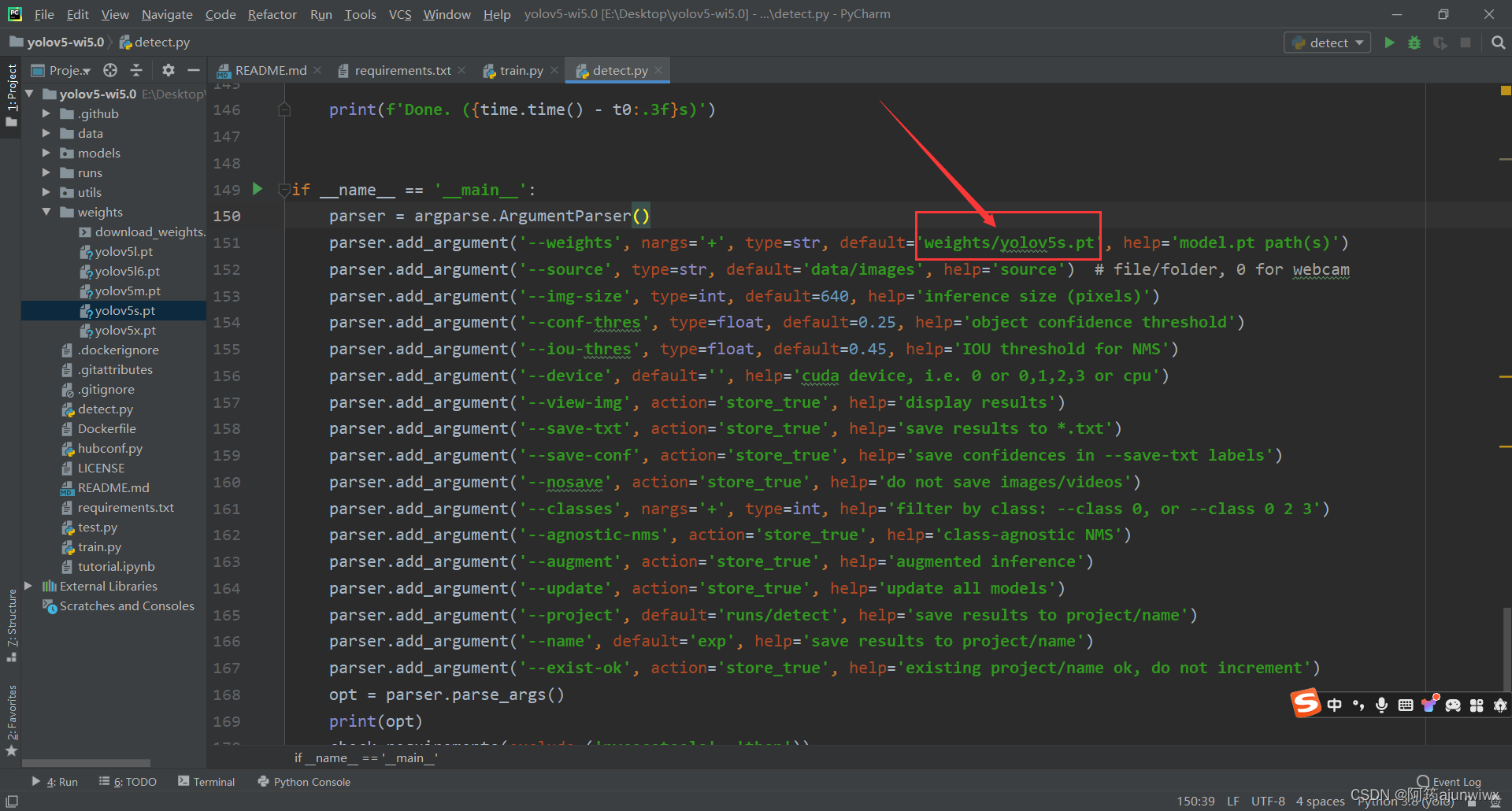Click the Debug bug icon in toolbar
Viewport: 1512px width, 811px height.
1414,43
